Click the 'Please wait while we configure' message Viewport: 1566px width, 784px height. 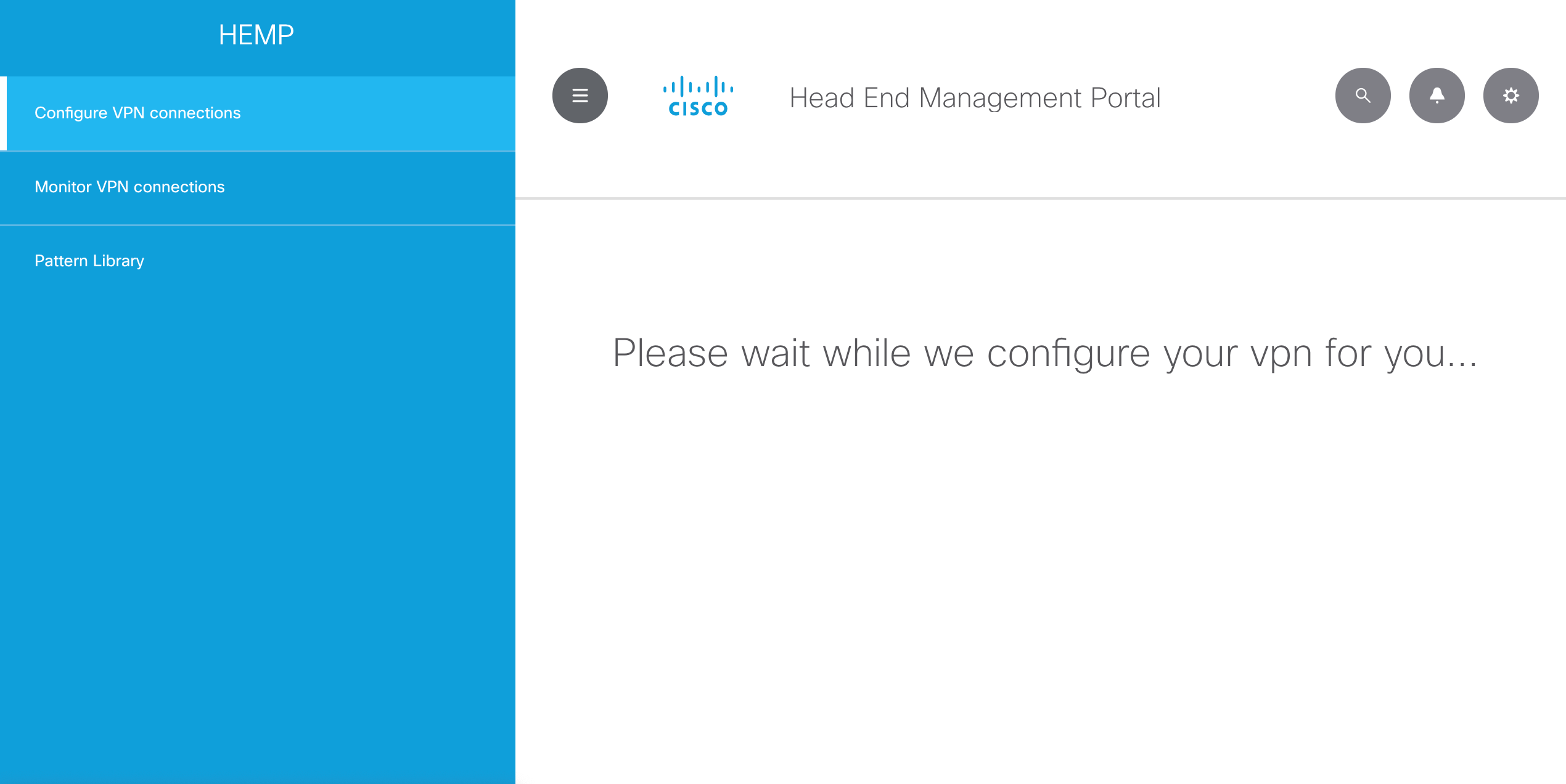(1044, 353)
